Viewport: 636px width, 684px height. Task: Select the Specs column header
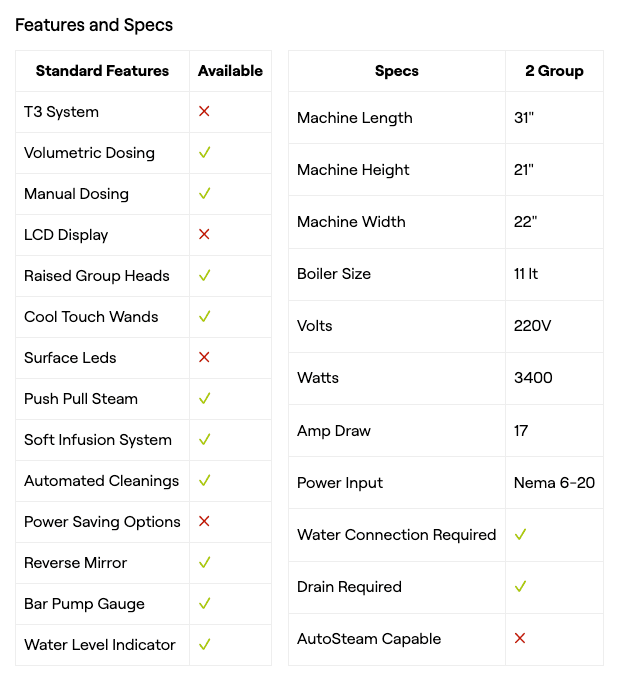397,71
